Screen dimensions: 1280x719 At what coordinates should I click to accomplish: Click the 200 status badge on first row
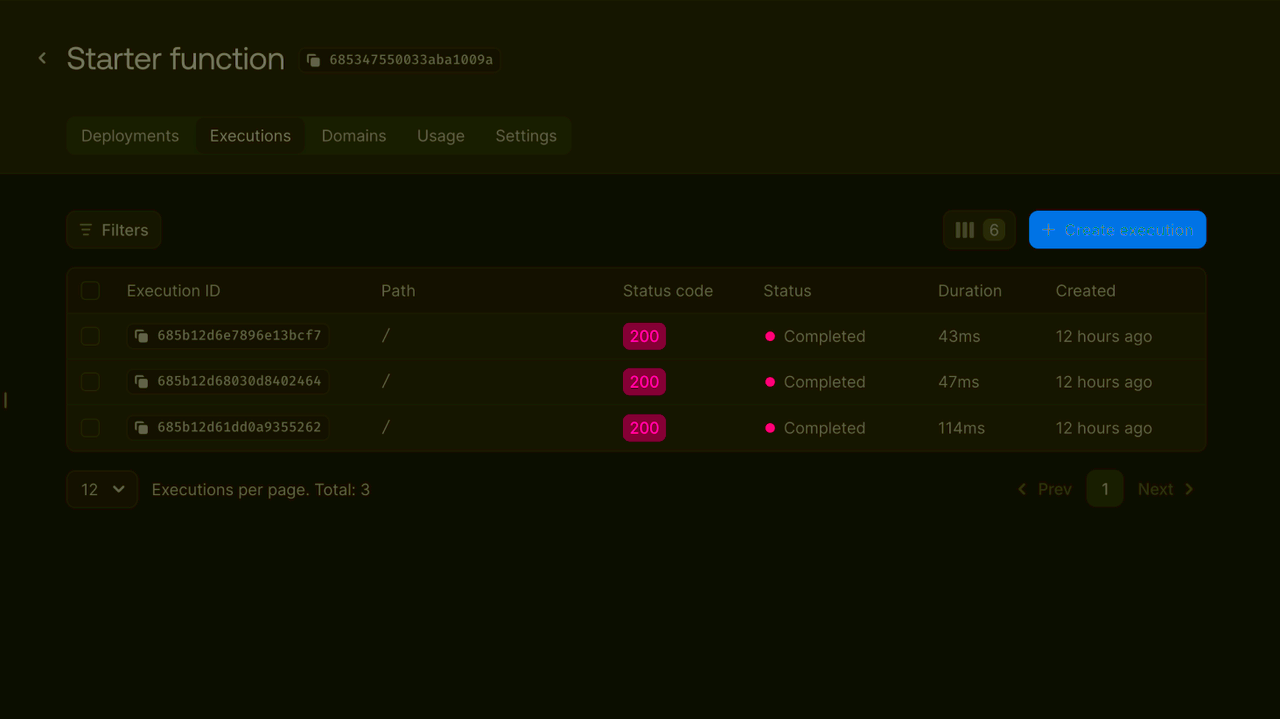click(x=644, y=336)
